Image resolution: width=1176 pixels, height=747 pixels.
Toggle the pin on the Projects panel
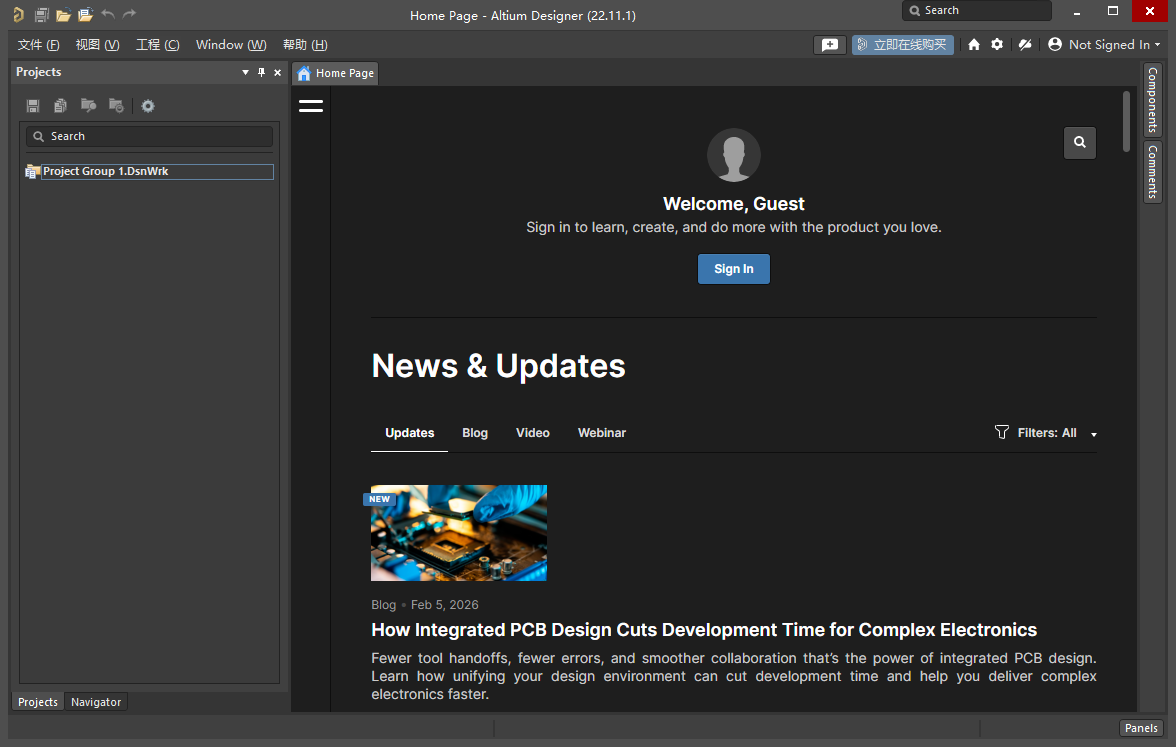coord(262,72)
